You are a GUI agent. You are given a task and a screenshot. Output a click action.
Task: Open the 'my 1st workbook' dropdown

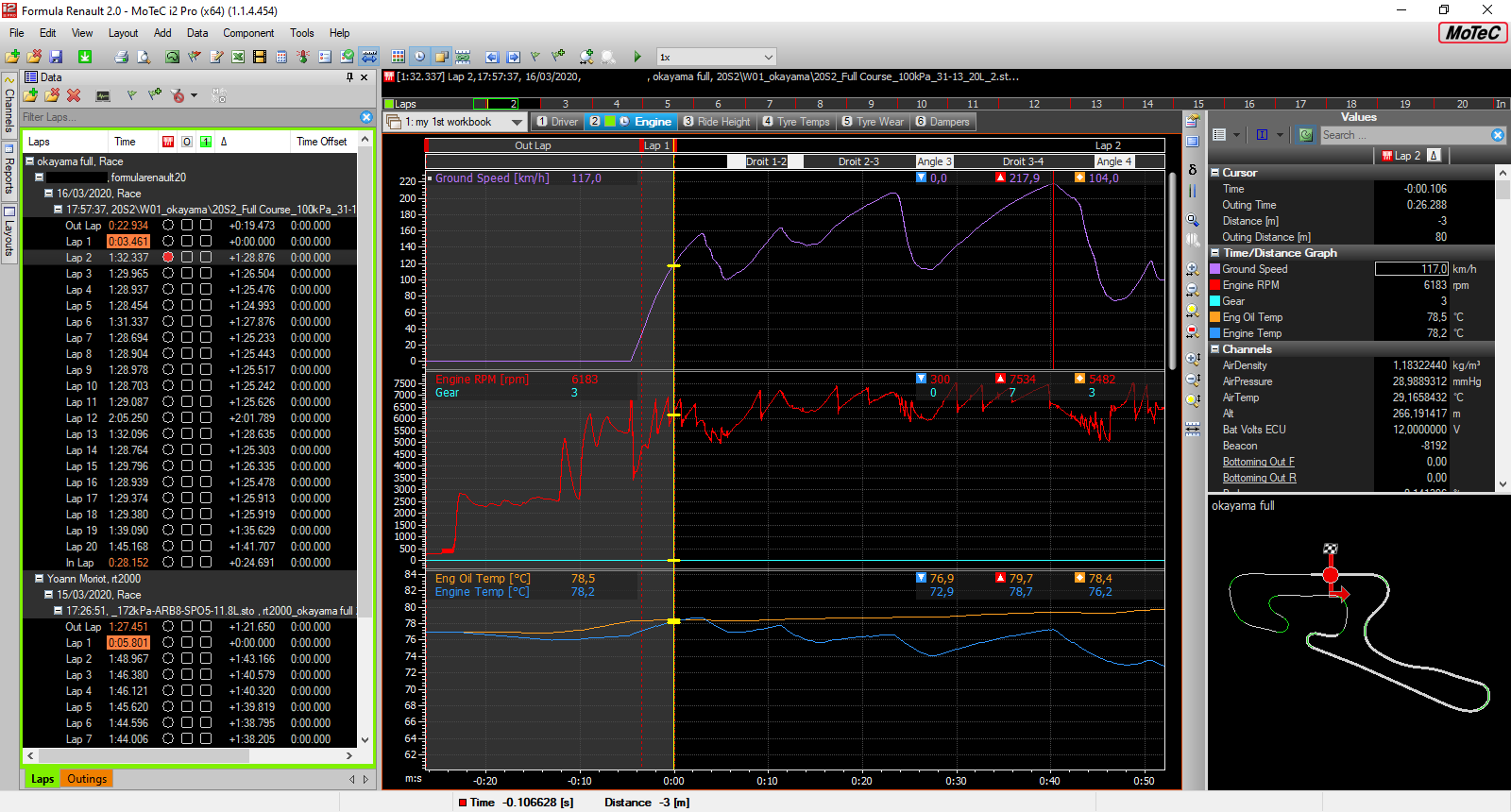517,122
